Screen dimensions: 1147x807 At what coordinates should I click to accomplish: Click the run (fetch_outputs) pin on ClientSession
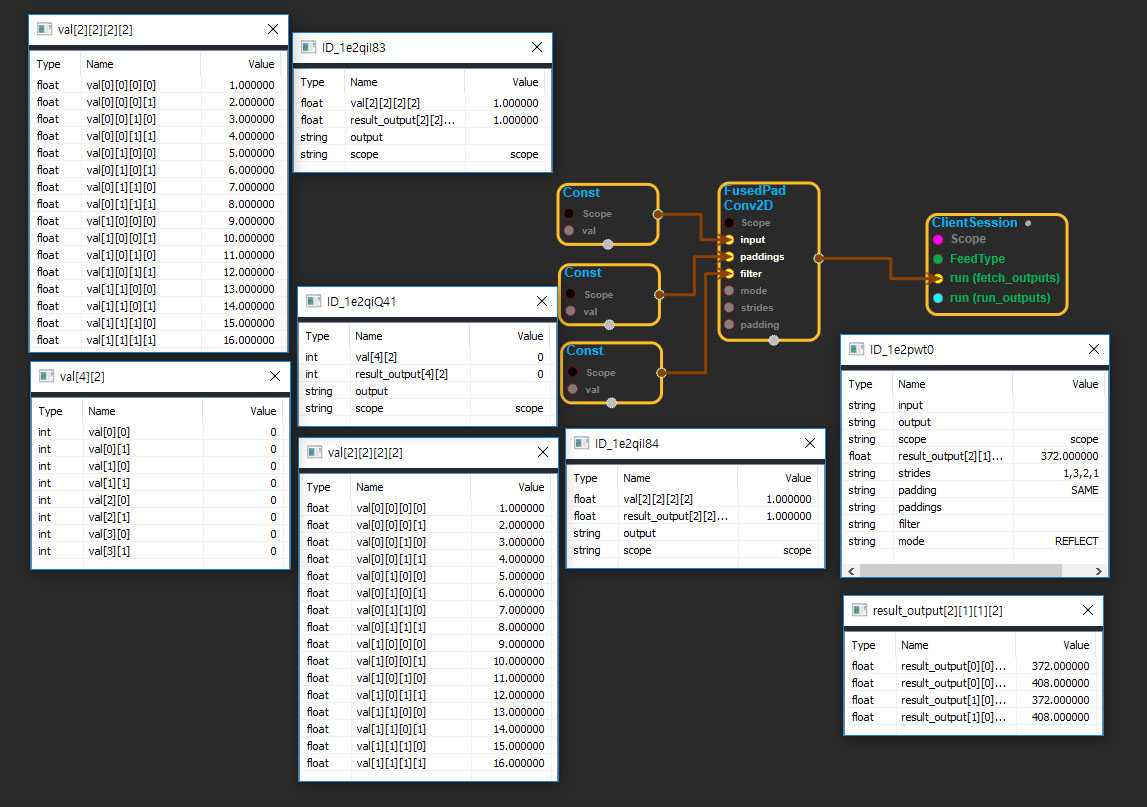tap(937, 278)
